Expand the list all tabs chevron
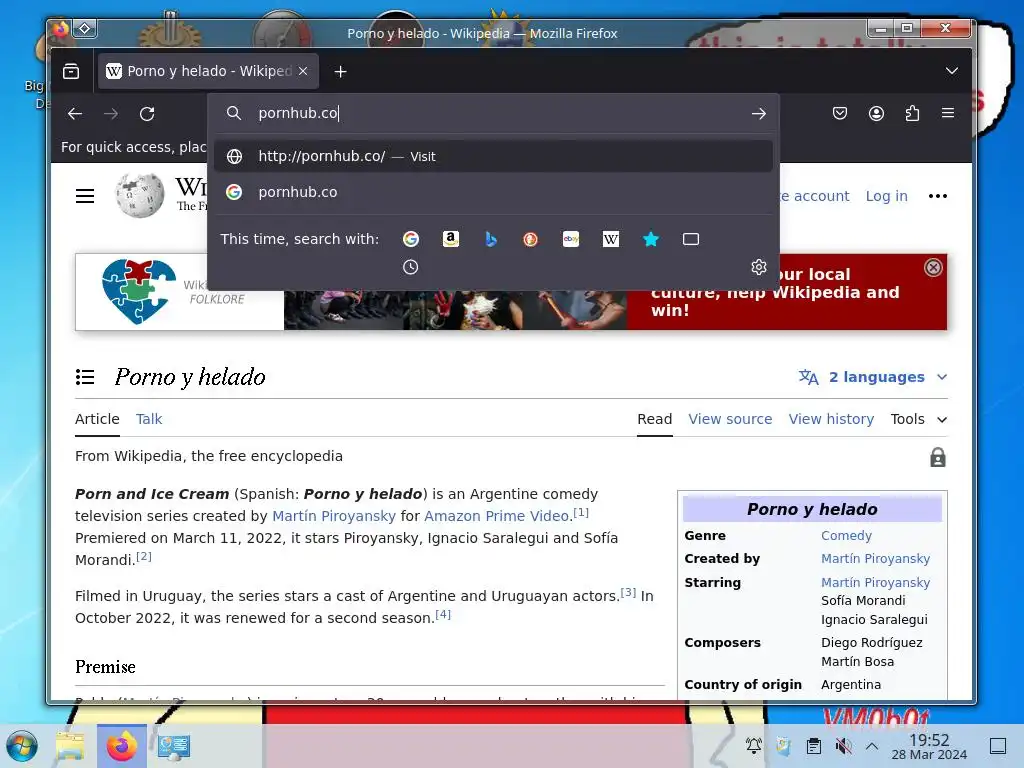Screen dimensions: 1024x768 coord(952,71)
